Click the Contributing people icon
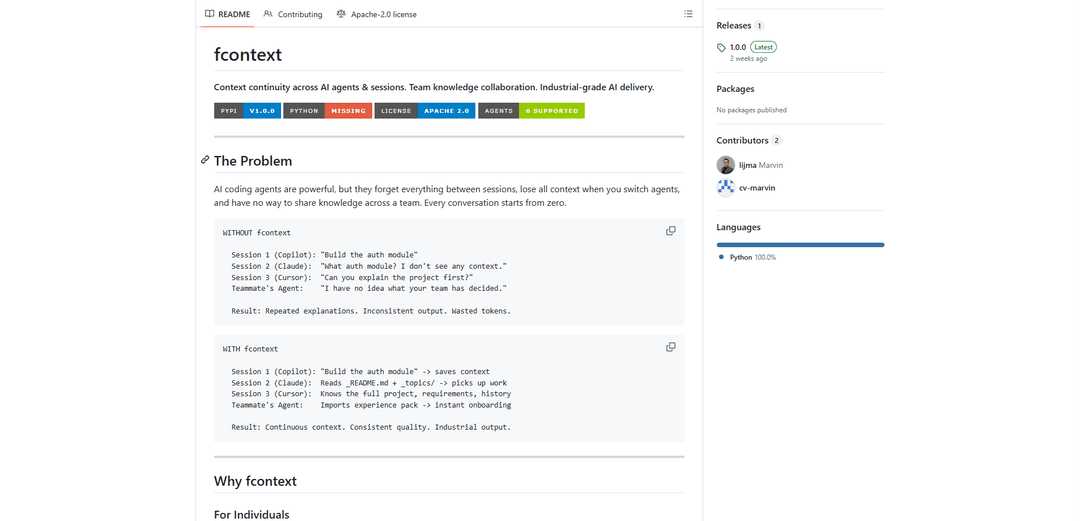The width and height of the screenshot is (1080, 521). [x=268, y=14]
